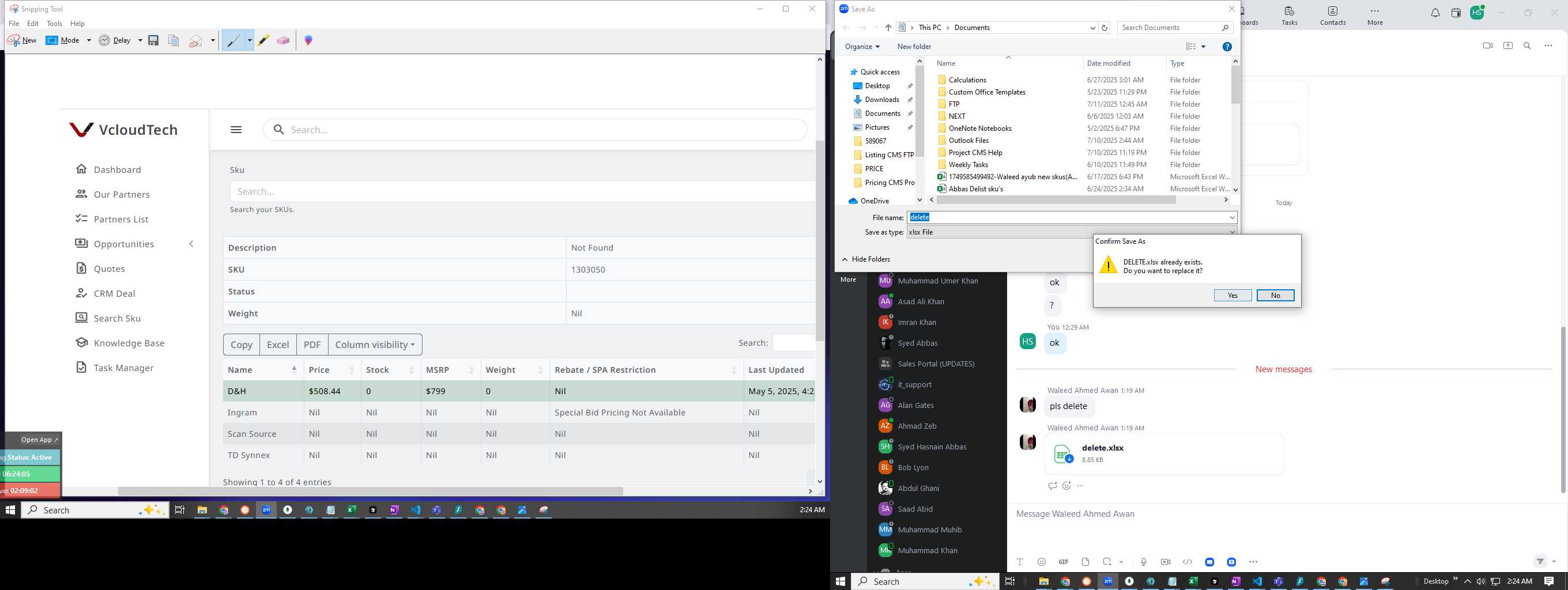
Task: Click Yes in Confirm Save As dialog
Action: point(1232,295)
